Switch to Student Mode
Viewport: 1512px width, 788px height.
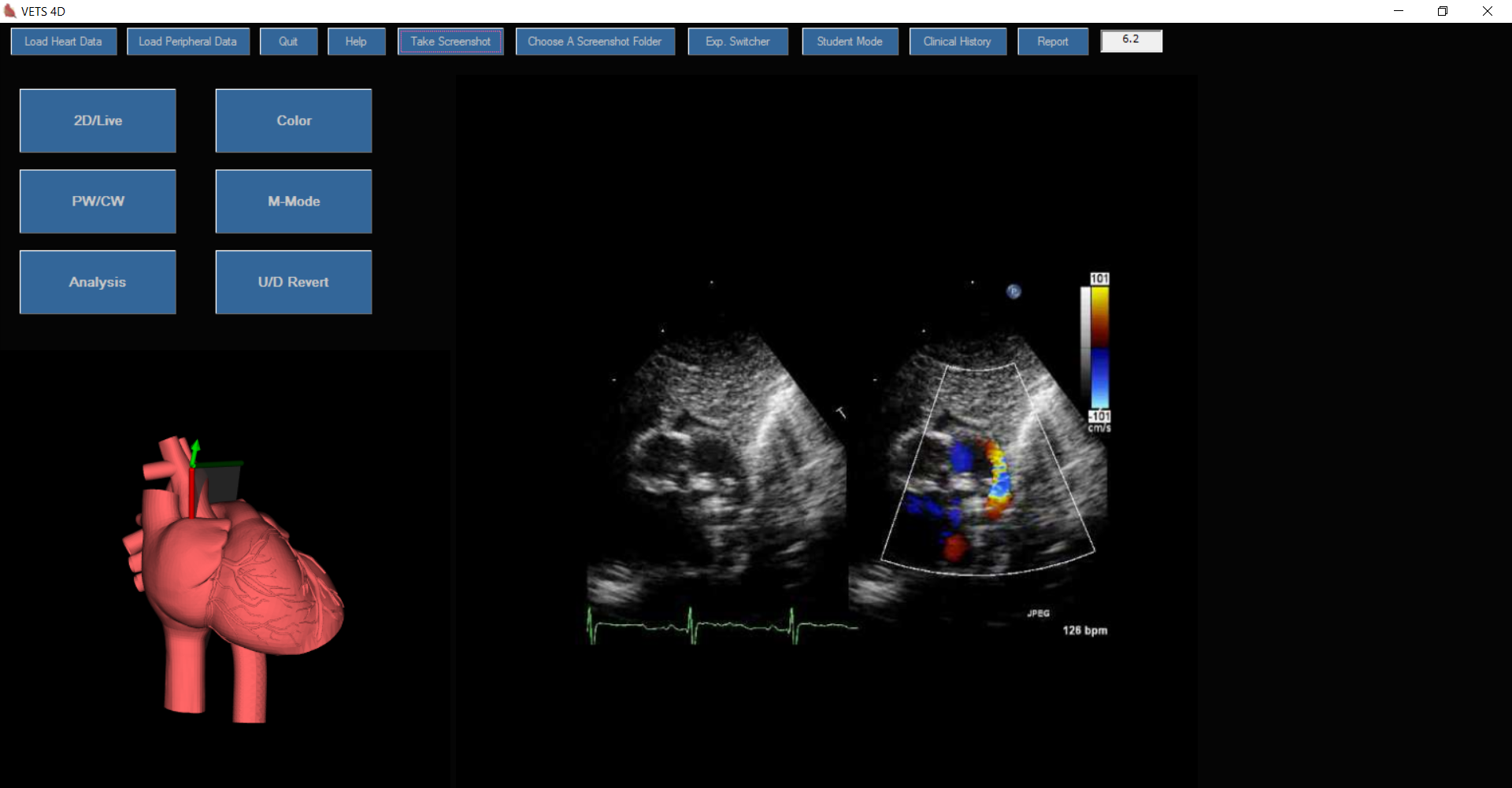tap(850, 42)
